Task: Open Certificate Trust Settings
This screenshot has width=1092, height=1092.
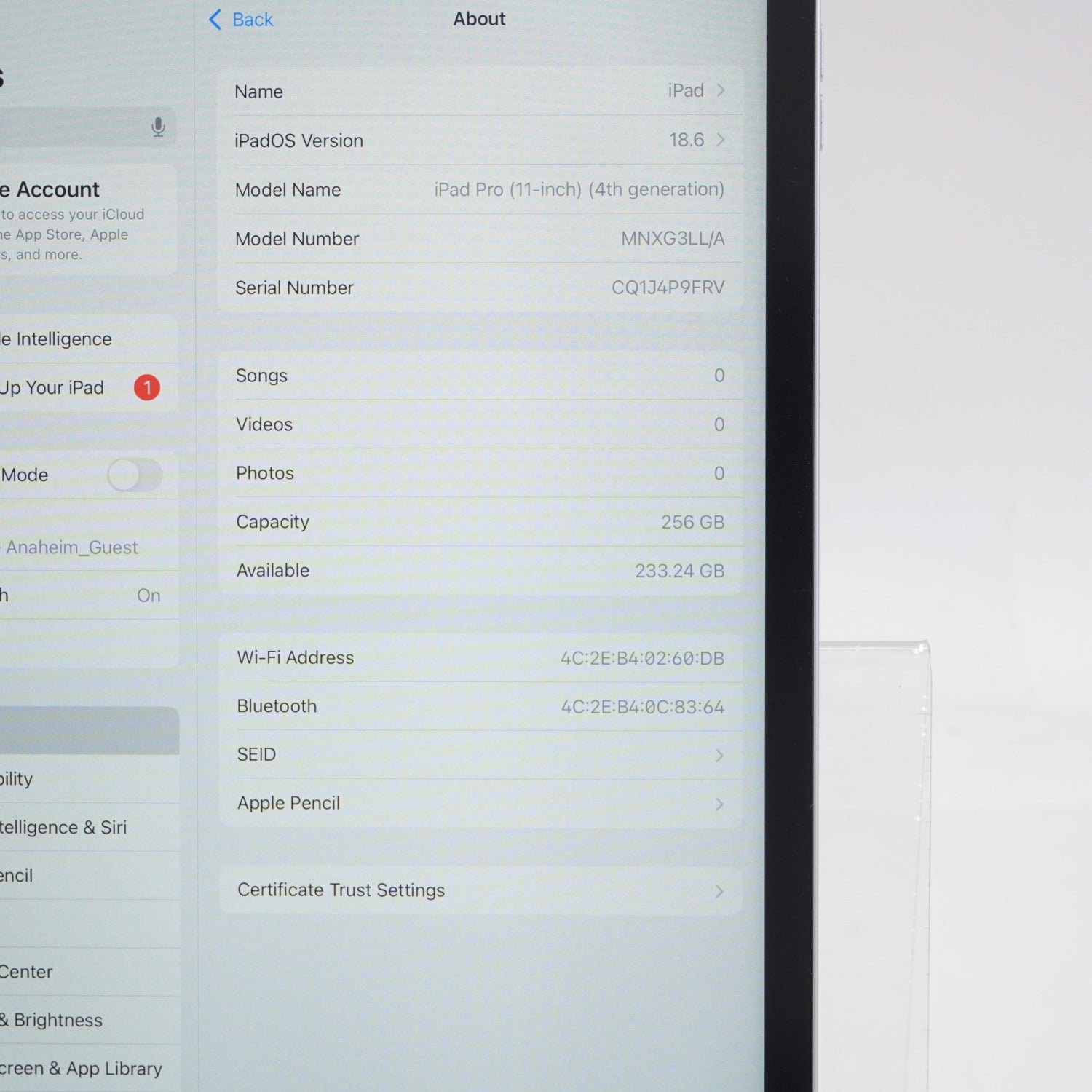Action: tap(480, 890)
